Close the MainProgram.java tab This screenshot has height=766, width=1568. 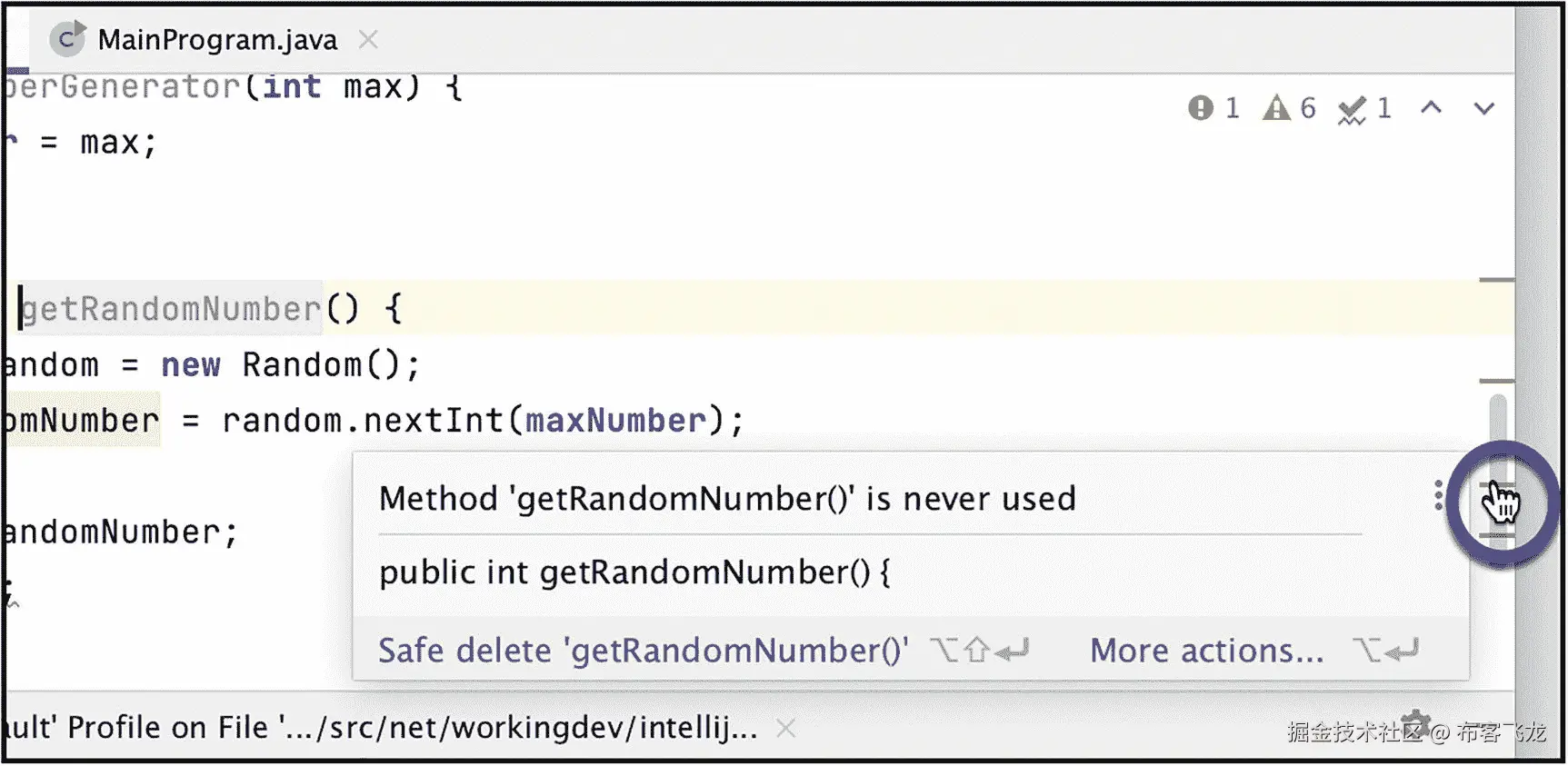(x=368, y=39)
